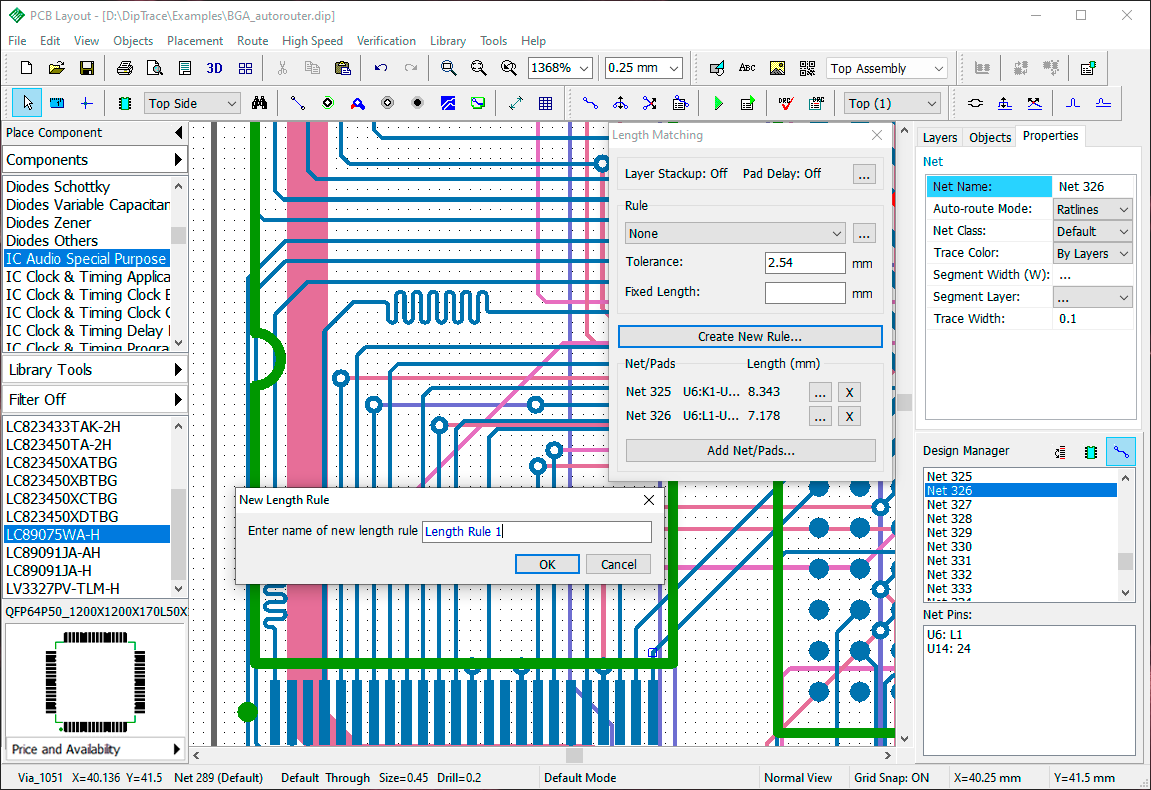Insert a picture from the toolbar
The image size is (1151, 790).
777,68
